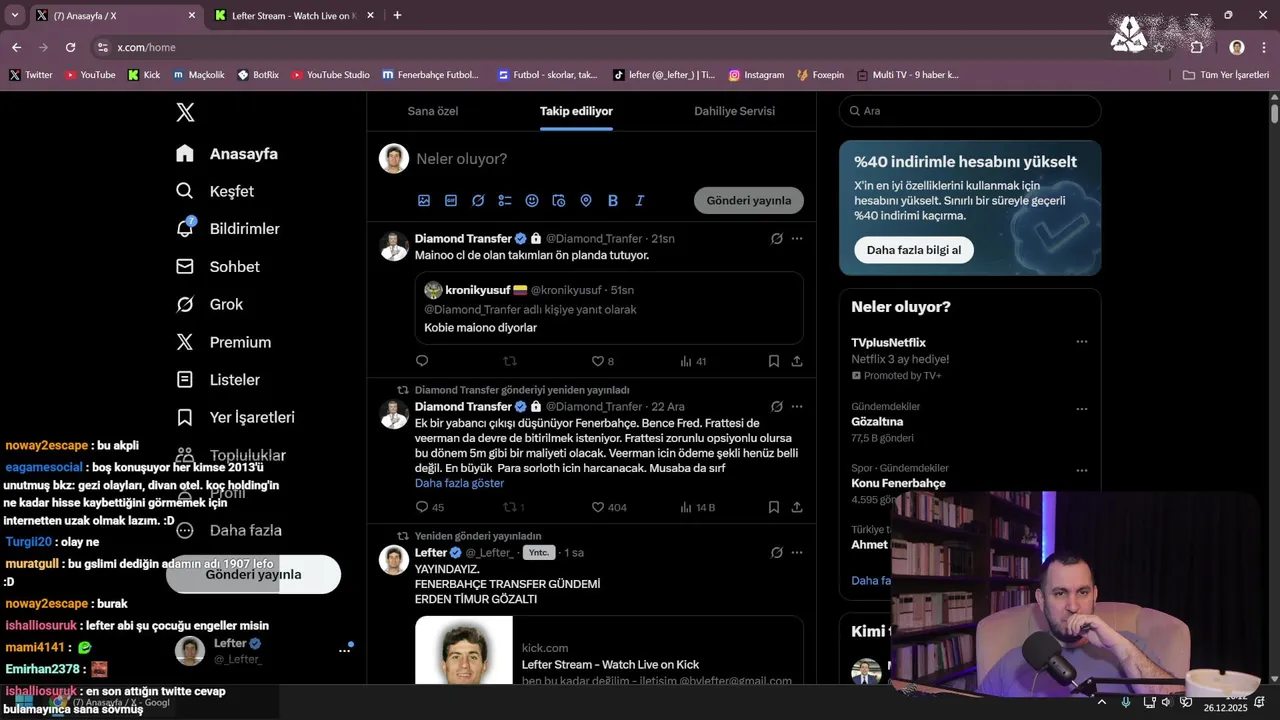The width and height of the screenshot is (1280, 720).
Task: Schedule the post with calendar icon
Action: tap(559, 200)
